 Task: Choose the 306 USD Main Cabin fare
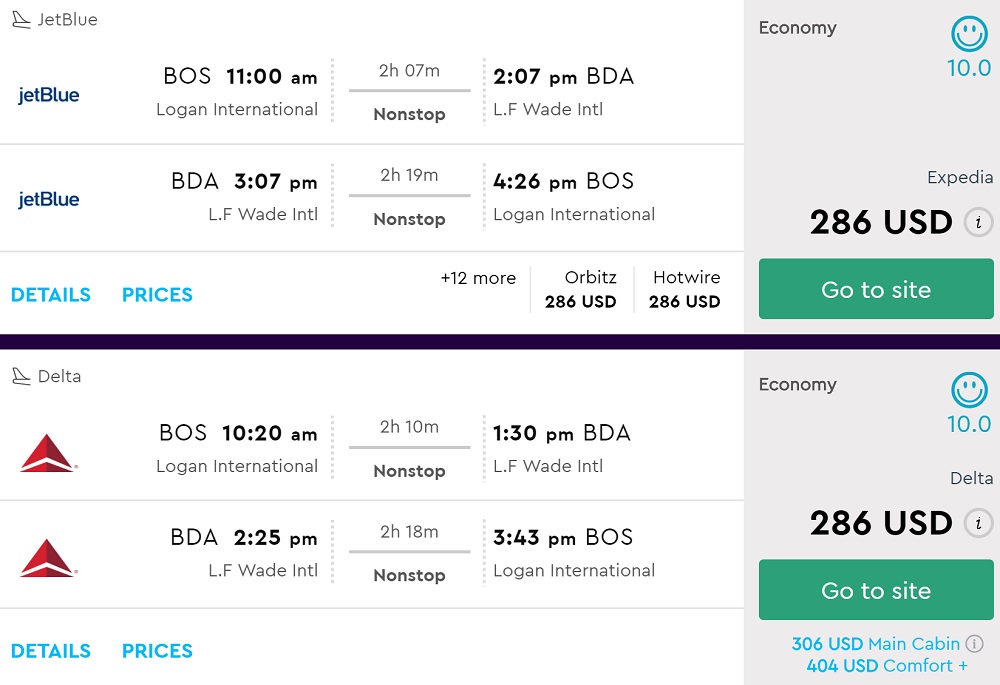pyautogui.click(x=875, y=644)
